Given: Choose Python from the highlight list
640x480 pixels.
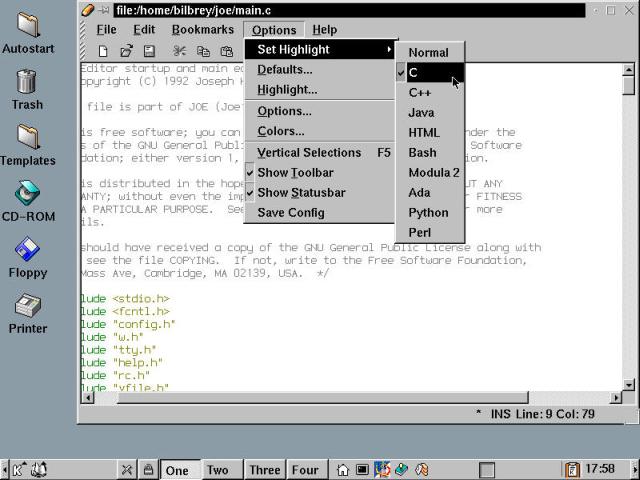Looking at the screenshot, I should coord(428,213).
